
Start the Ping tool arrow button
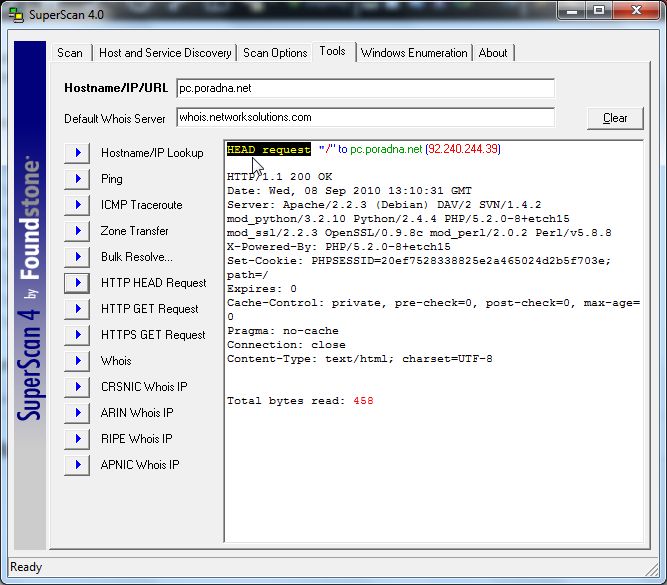(77, 179)
